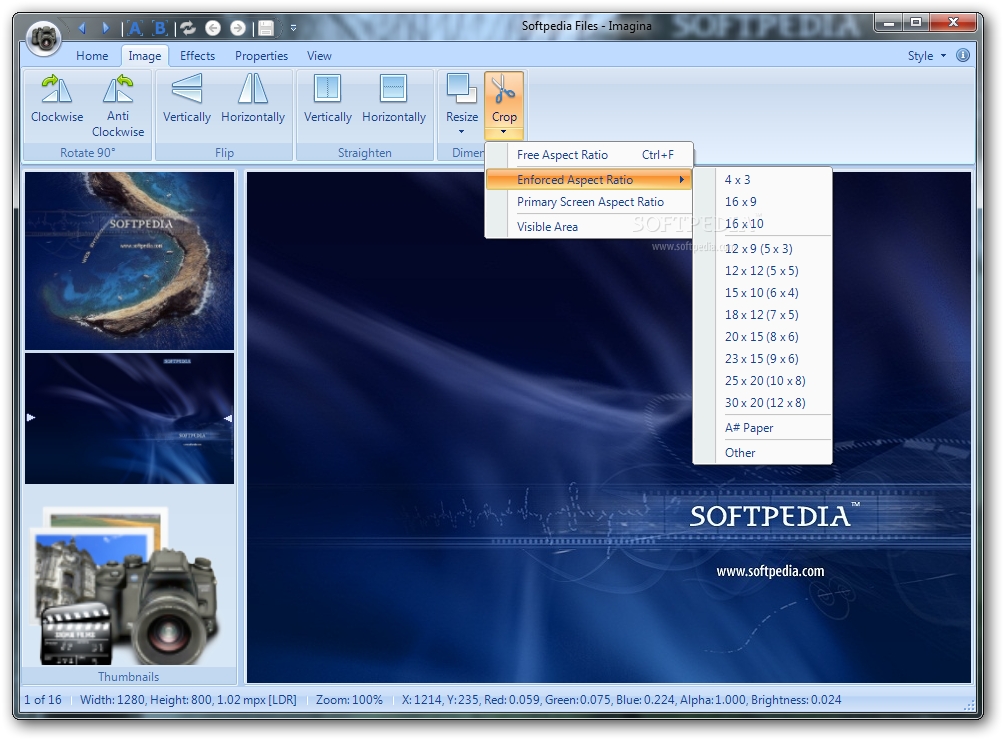Click the white circle back arrow (undo)
The height and width of the screenshot is (740, 1004).
(213, 28)
